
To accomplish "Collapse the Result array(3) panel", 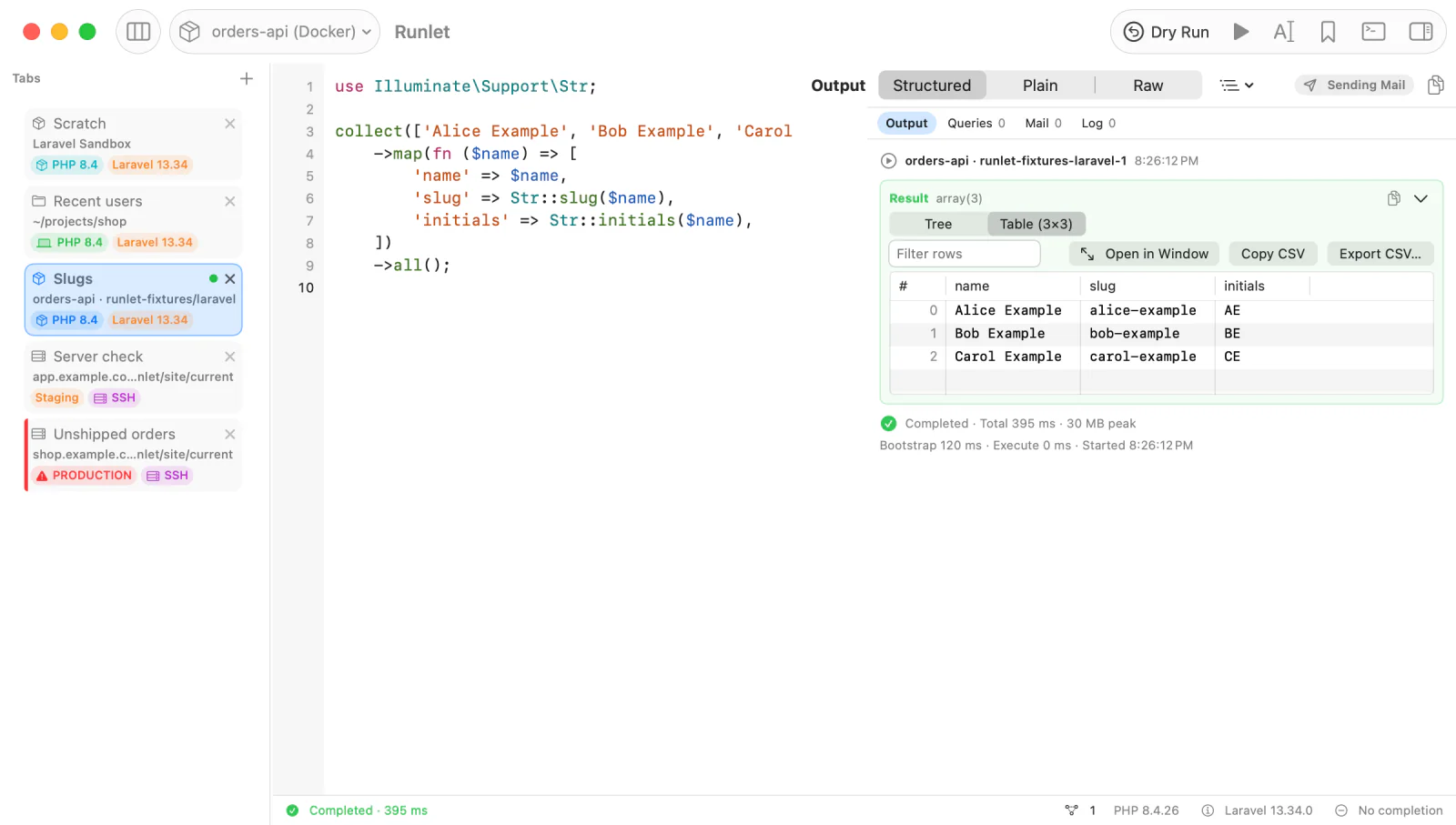I will pos(1421,198).
